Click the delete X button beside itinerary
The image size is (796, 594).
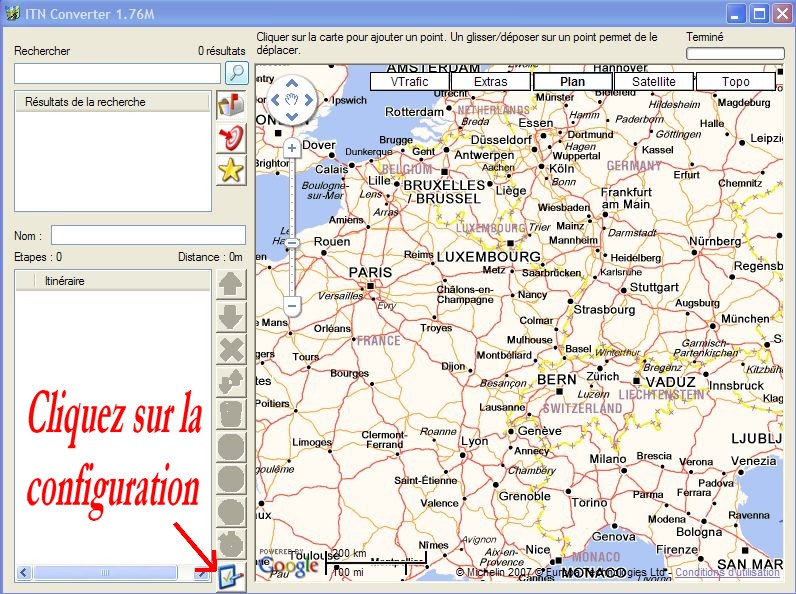(231, 349)
